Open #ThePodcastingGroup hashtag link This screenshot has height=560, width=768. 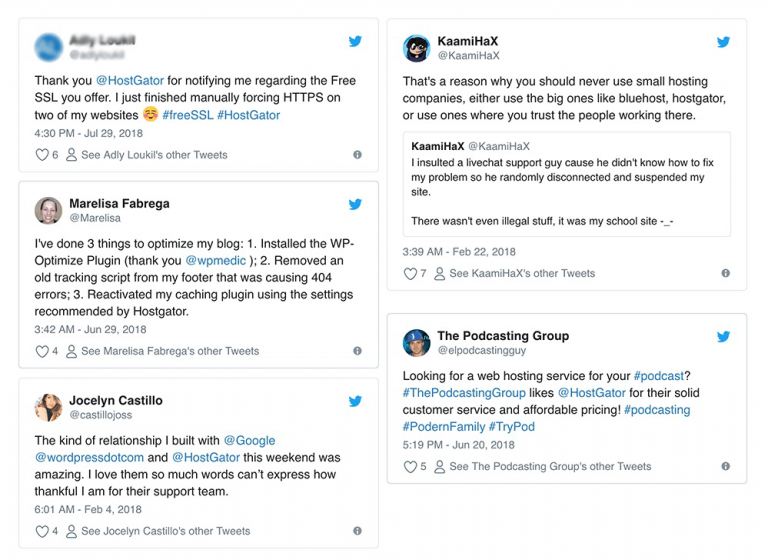464,393
